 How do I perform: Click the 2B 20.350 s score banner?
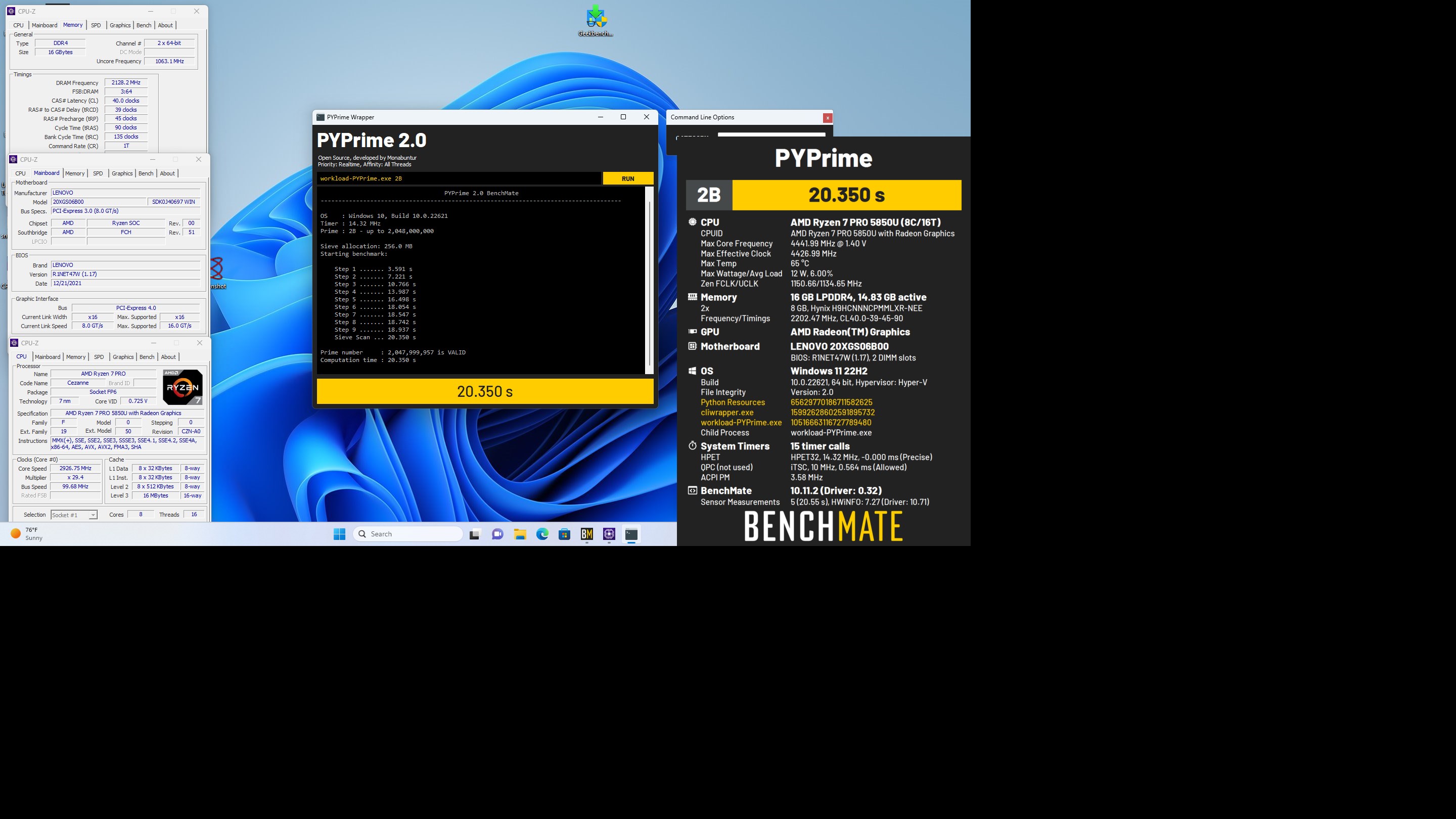click(x=824, y=195)
